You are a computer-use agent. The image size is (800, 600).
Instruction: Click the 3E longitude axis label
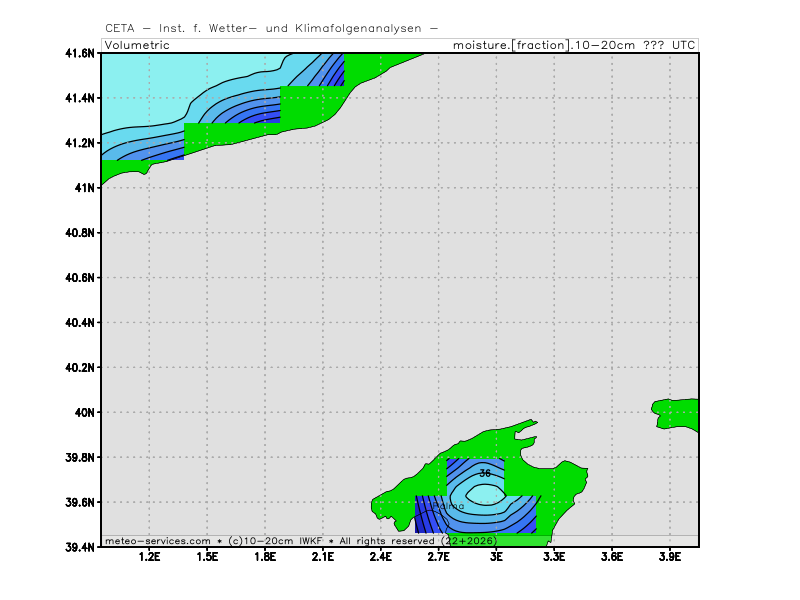[496, 557]
